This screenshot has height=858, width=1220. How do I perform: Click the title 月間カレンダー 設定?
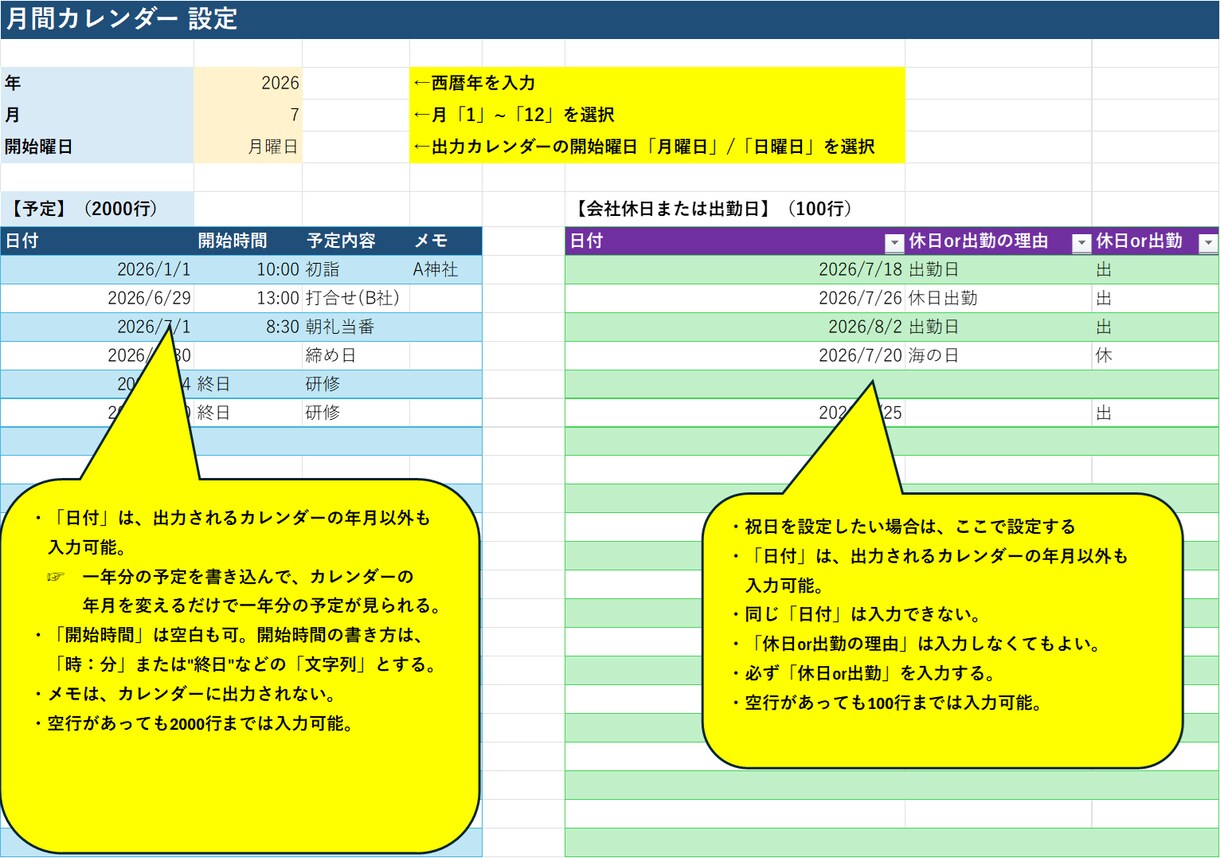point(122,19)
